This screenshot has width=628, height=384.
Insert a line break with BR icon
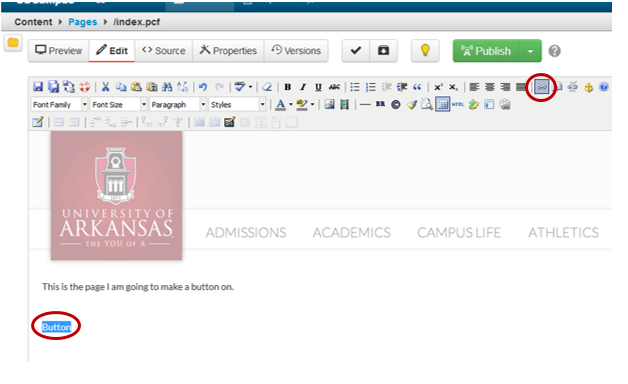(380, 104)
